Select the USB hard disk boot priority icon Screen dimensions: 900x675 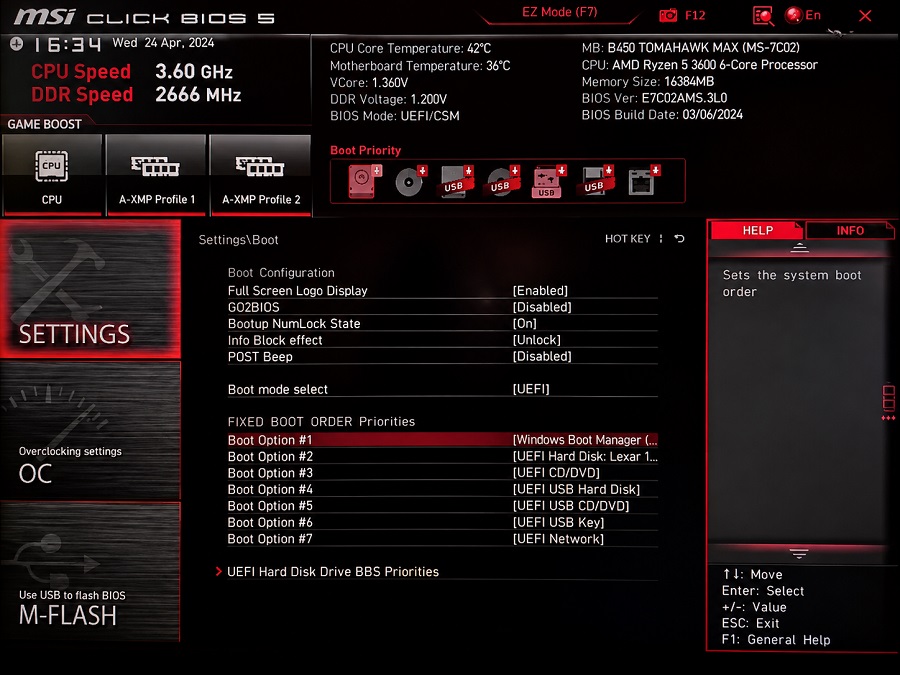coord(457,181)
